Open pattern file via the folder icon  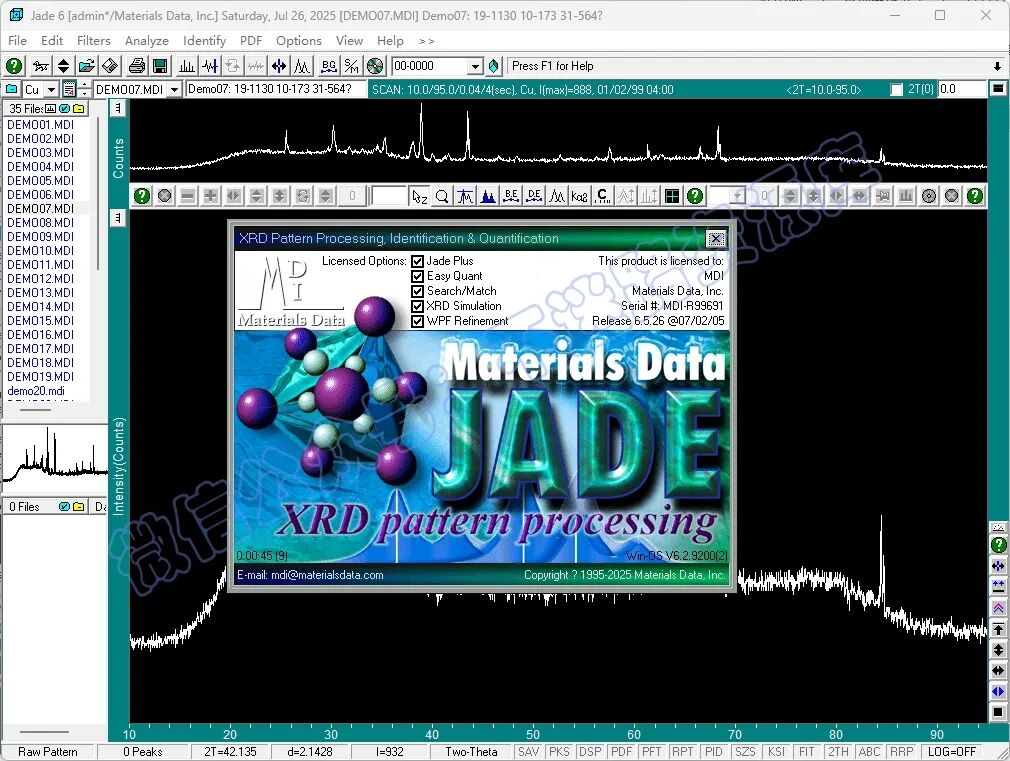coord(86,66)
